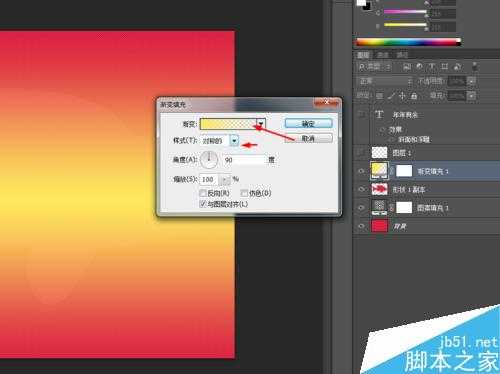Viewport: 500px width, 374px height.
Task: Click the link icon on 渐变填充 1 layer
Action: coord(392,171)
